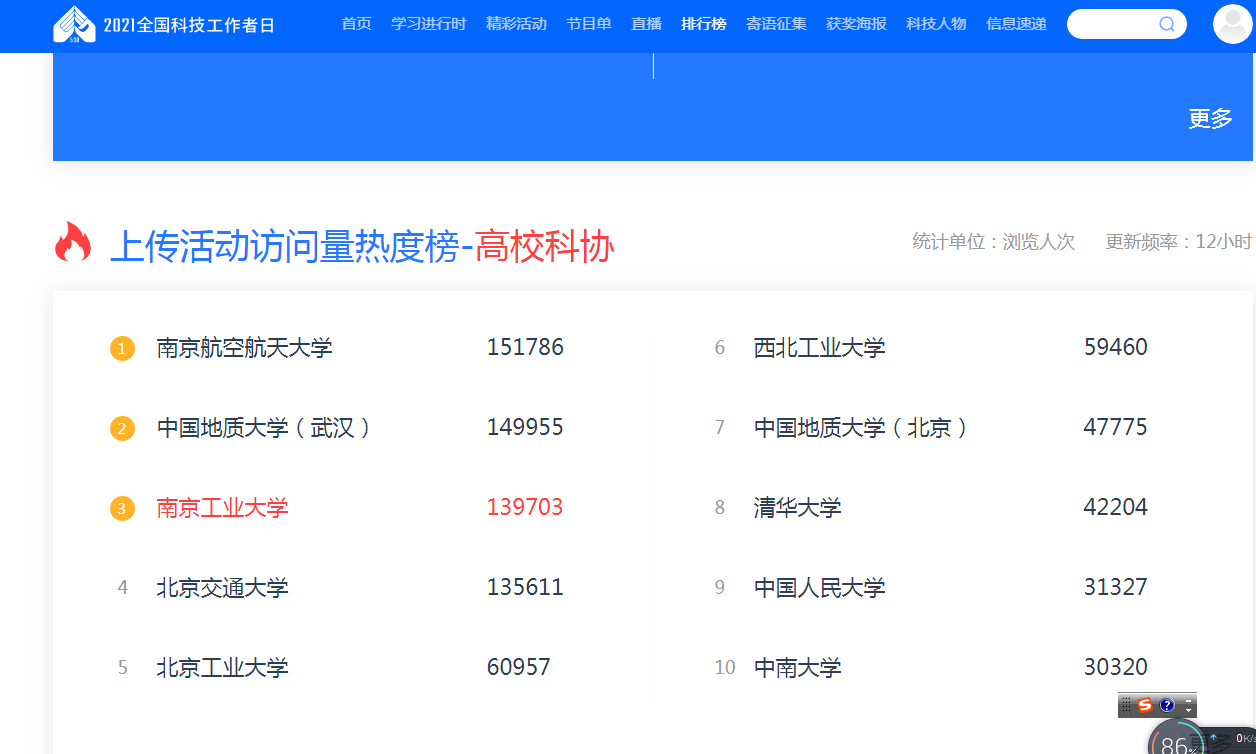The image size is (1256, 754).
Task: Click the view count 135611
Action: 525,588
